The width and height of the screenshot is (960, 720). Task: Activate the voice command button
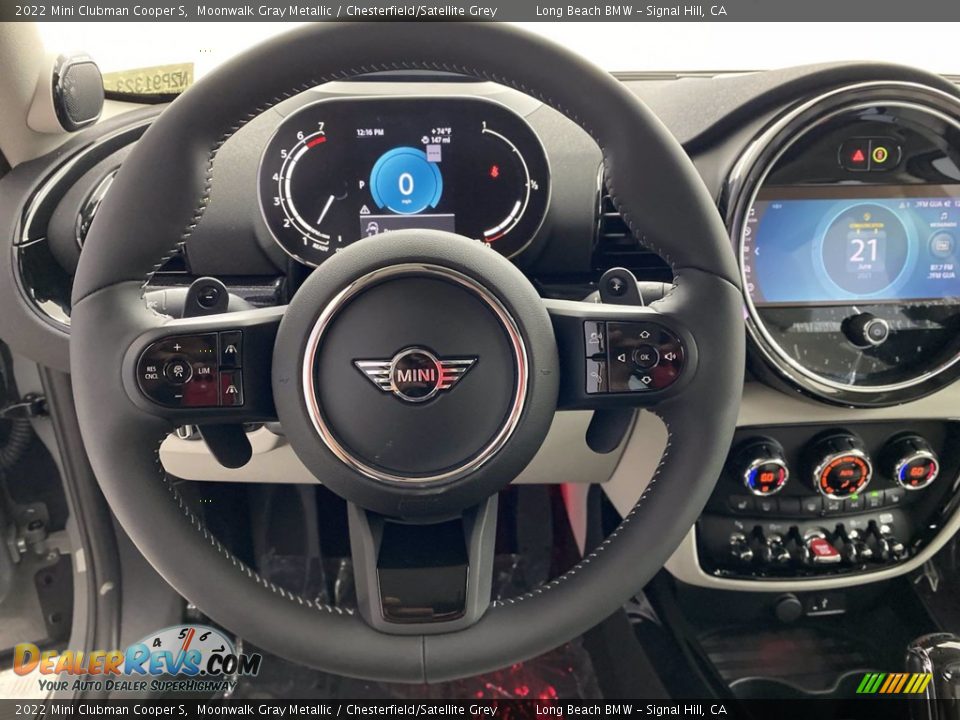pyautogui.click(x=595, y=339)
